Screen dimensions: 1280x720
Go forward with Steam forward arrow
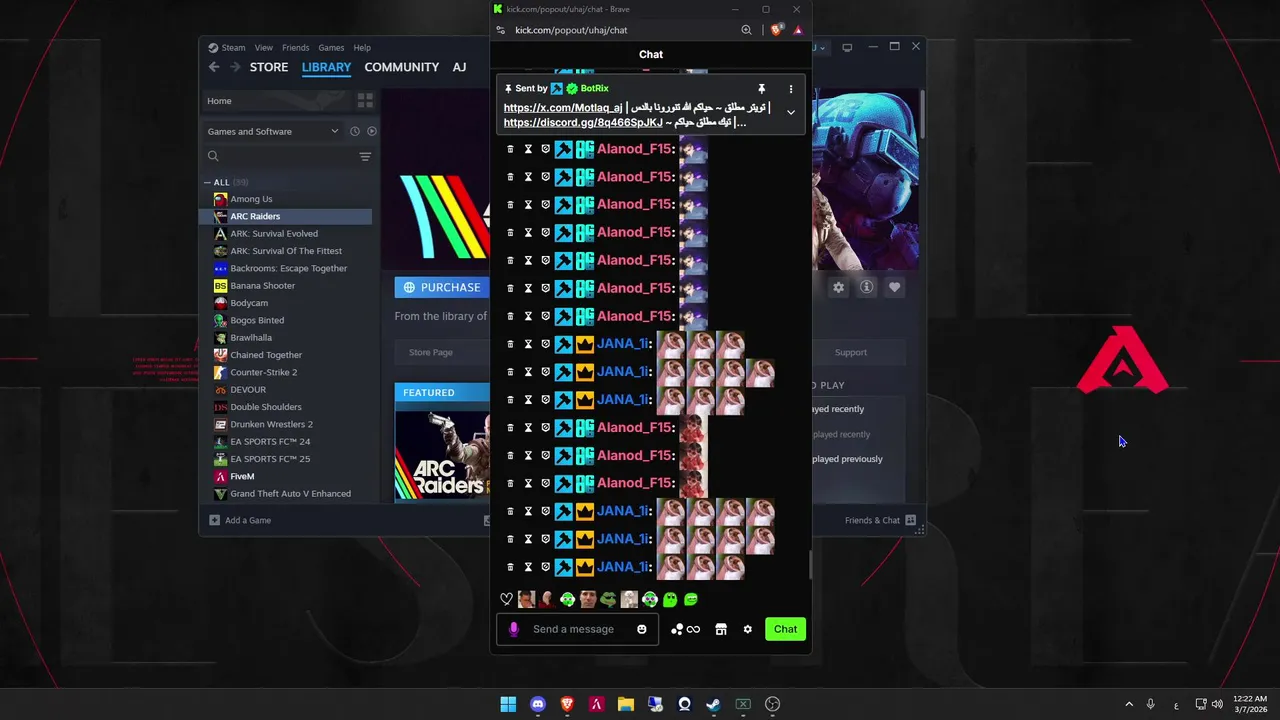pos(235,67)
